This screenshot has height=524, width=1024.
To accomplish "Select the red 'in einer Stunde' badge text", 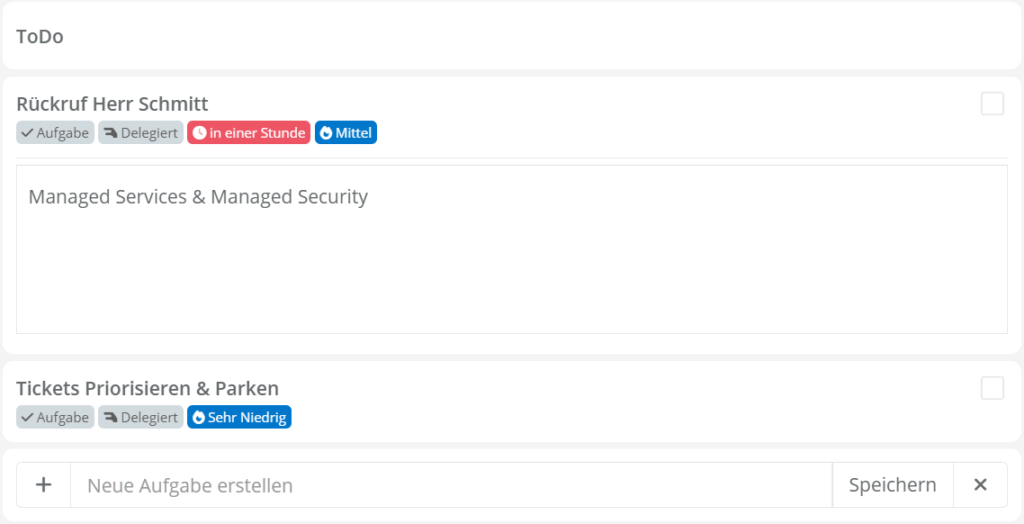I will click(x=257, y=133).
